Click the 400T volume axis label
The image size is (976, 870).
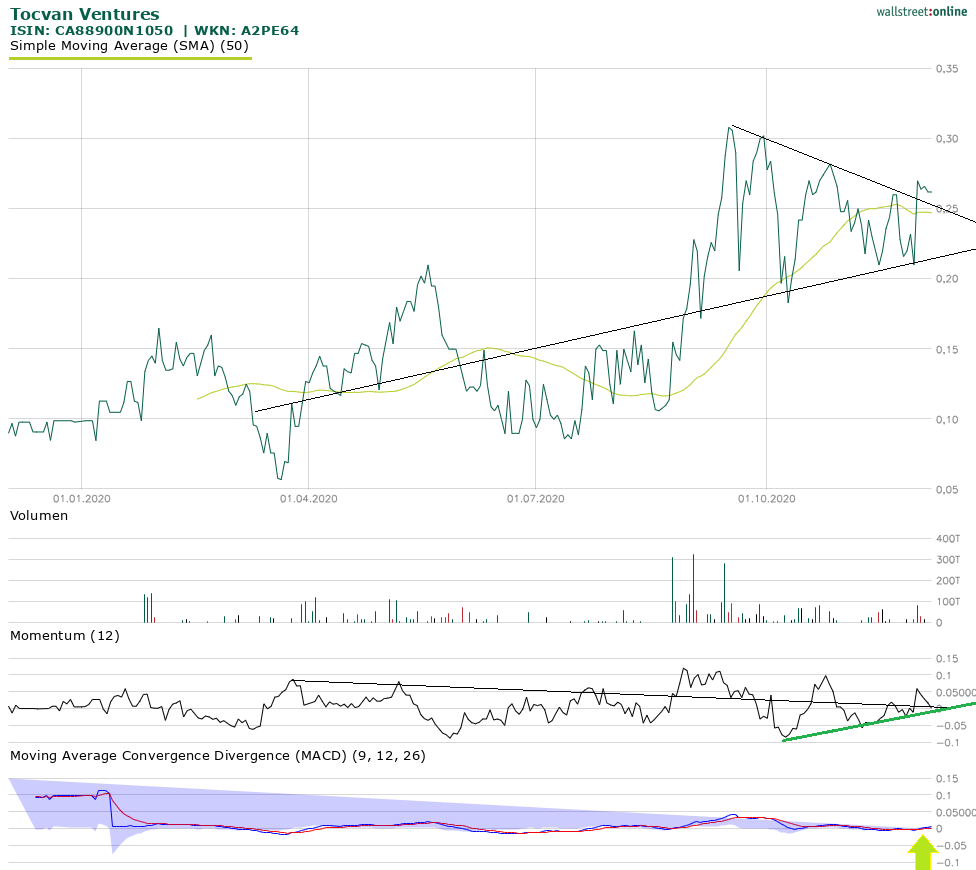(x=948, y=539)
